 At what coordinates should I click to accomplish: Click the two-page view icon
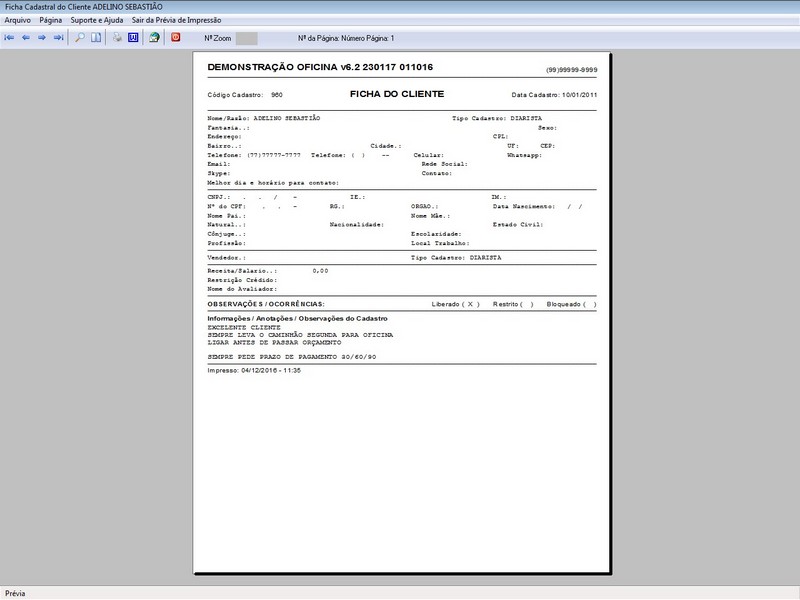click(x=96, y=38)
